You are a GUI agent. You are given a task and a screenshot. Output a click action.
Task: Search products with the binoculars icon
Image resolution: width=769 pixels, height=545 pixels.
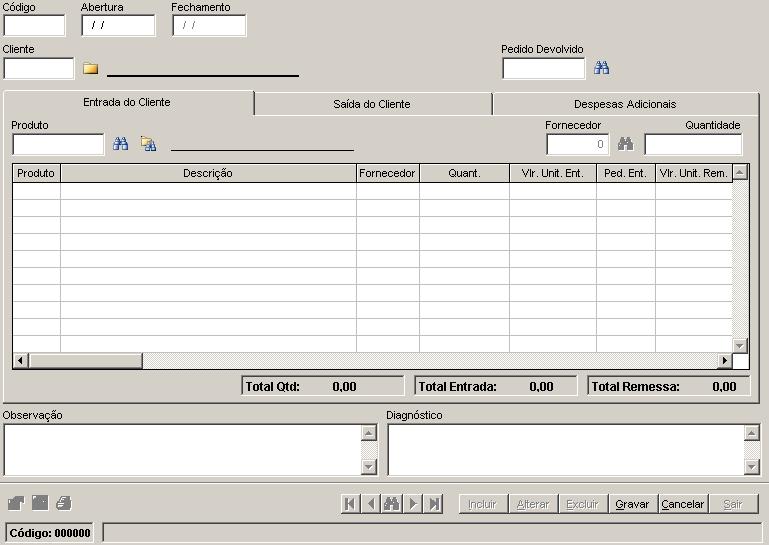[x=120, y=144]
